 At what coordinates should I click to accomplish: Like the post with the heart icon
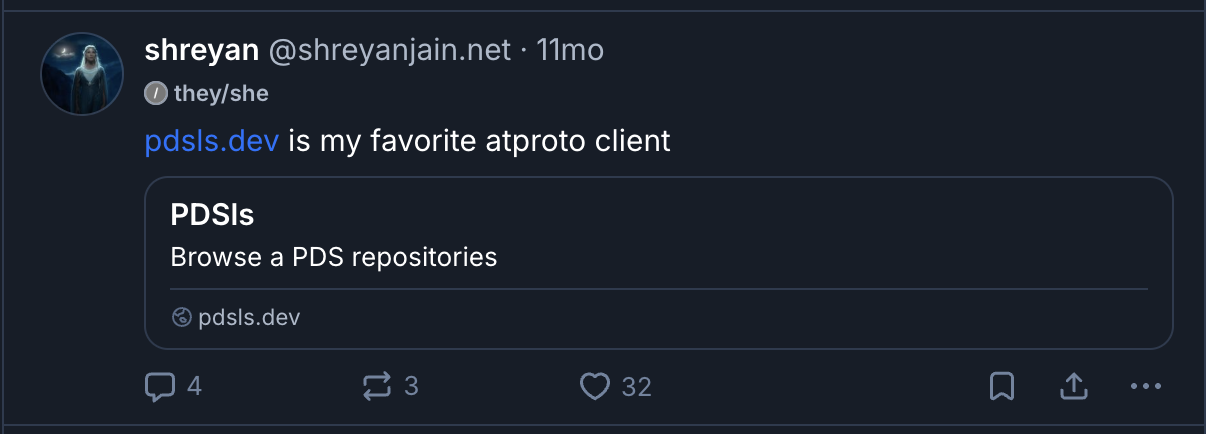click(x=595, y=386)
